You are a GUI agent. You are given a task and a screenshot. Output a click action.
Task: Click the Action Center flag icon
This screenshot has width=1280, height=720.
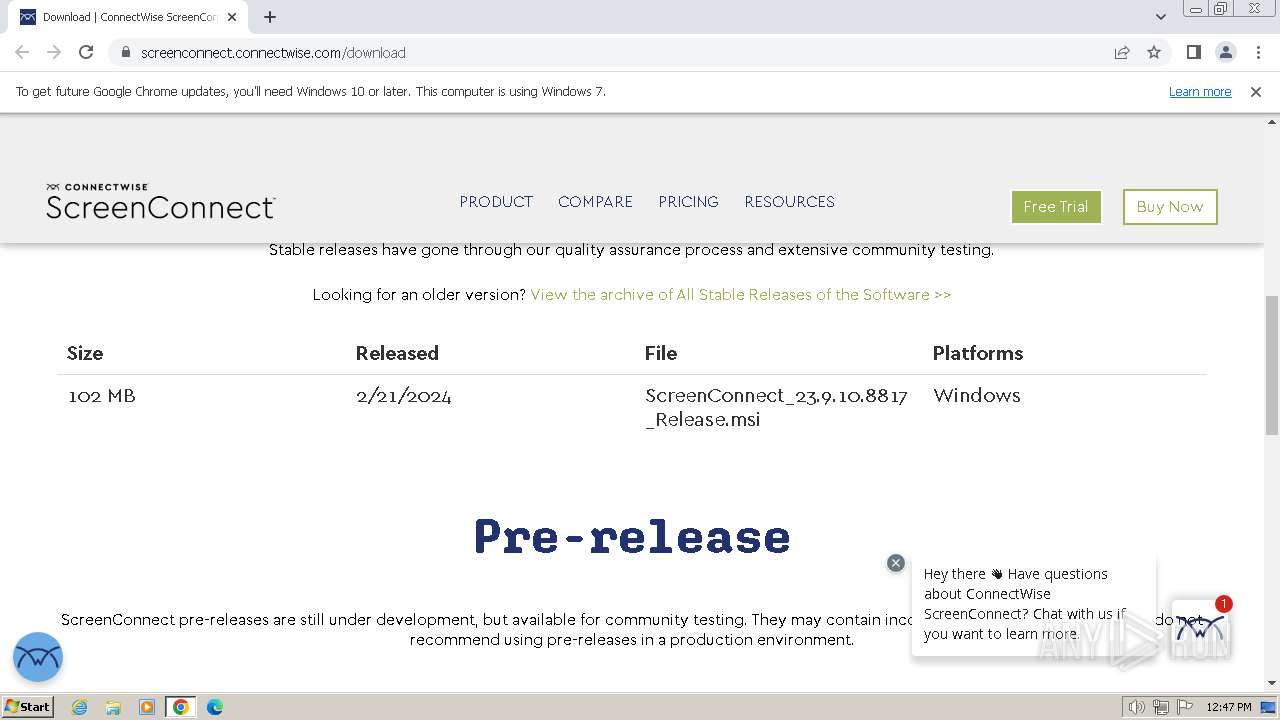(x=1185, y=707)
